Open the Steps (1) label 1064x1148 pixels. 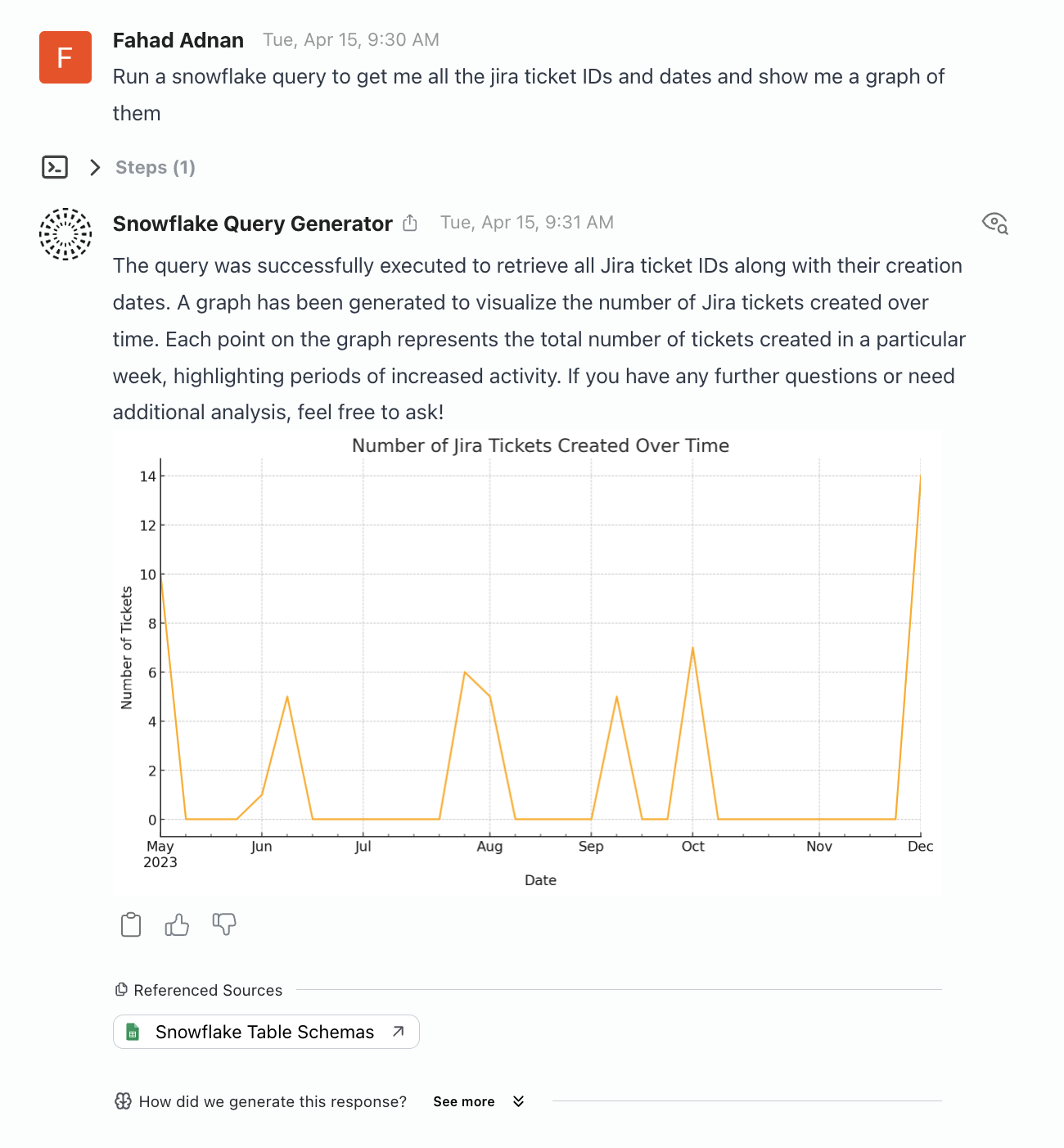pos(156,167)
